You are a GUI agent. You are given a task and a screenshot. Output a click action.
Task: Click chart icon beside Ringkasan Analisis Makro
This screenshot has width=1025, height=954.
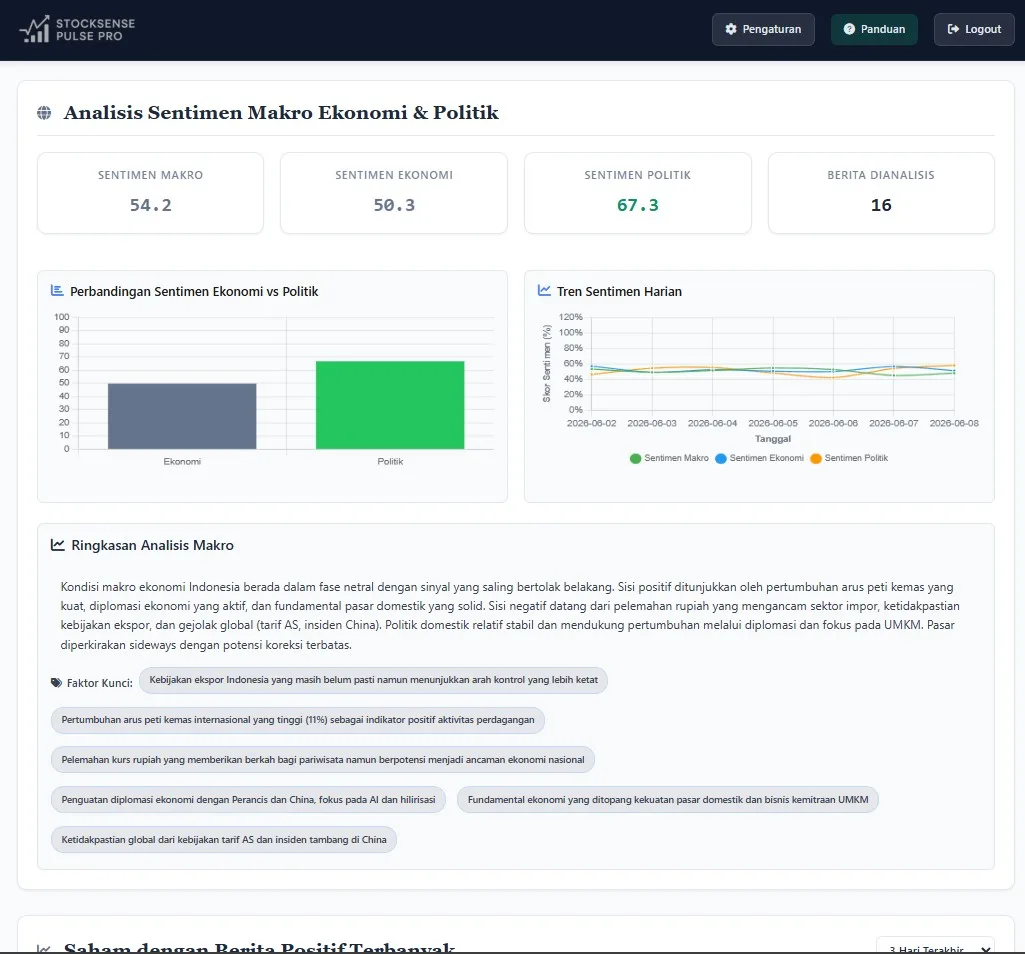click(58, 545)
